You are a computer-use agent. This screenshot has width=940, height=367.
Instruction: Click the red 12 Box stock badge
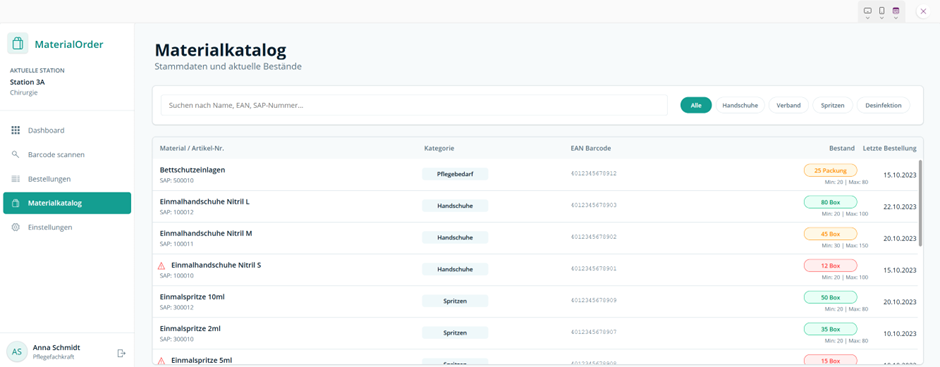[830, 266]
